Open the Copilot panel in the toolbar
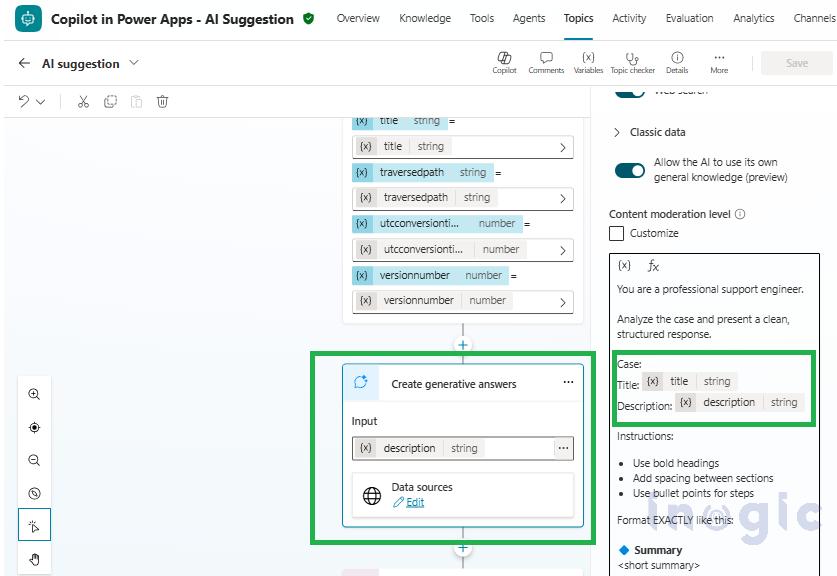Screen dimensions: 837x576 point(504,61)
